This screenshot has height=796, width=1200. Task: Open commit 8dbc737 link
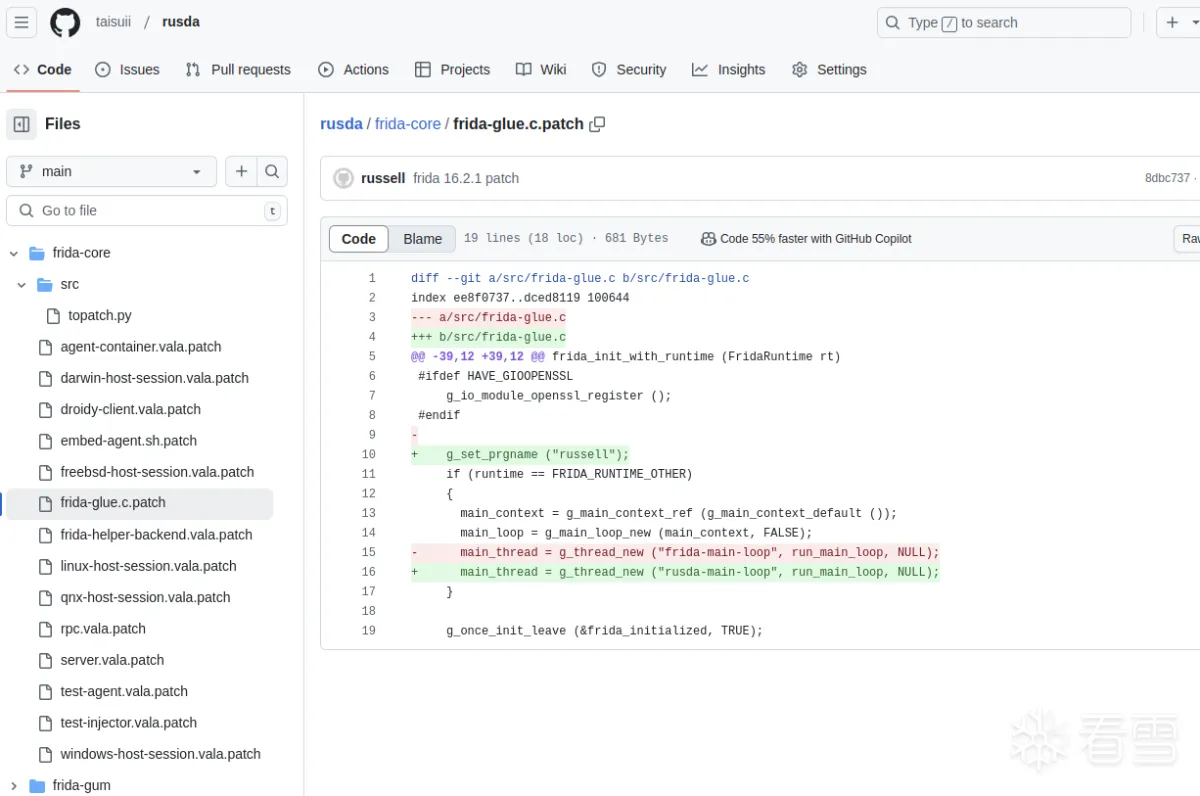tap(1167, 178)
